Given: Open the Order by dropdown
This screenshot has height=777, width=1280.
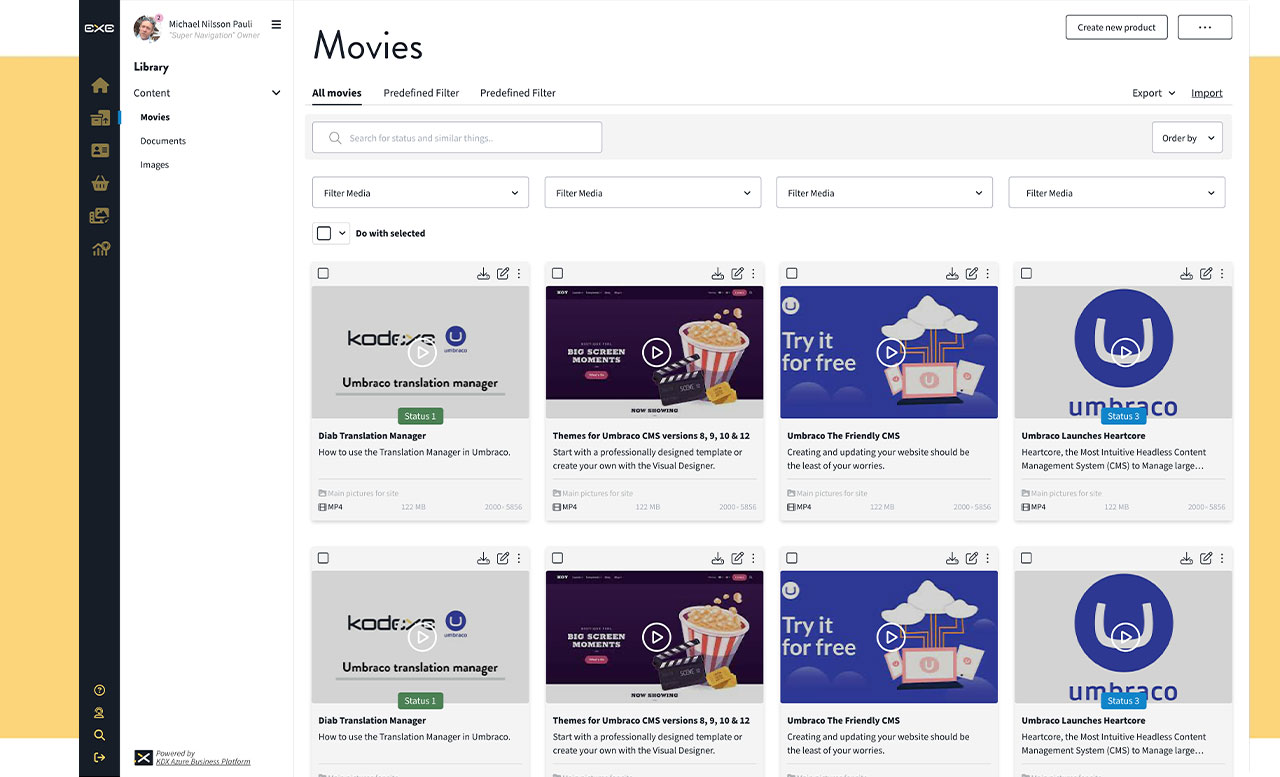Looking at the screenshot, I should (1187, 138).
